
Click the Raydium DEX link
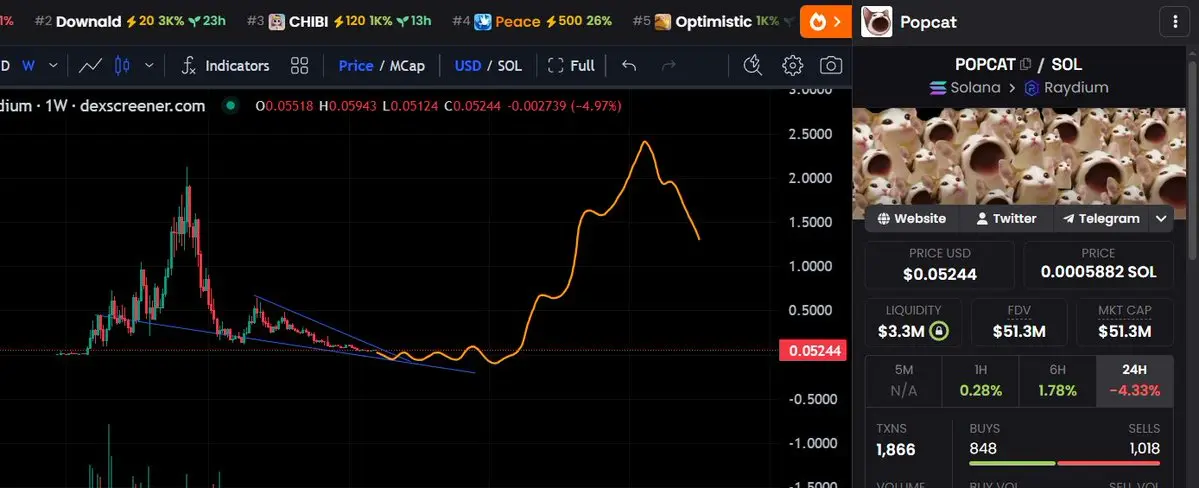point(1067,87)
